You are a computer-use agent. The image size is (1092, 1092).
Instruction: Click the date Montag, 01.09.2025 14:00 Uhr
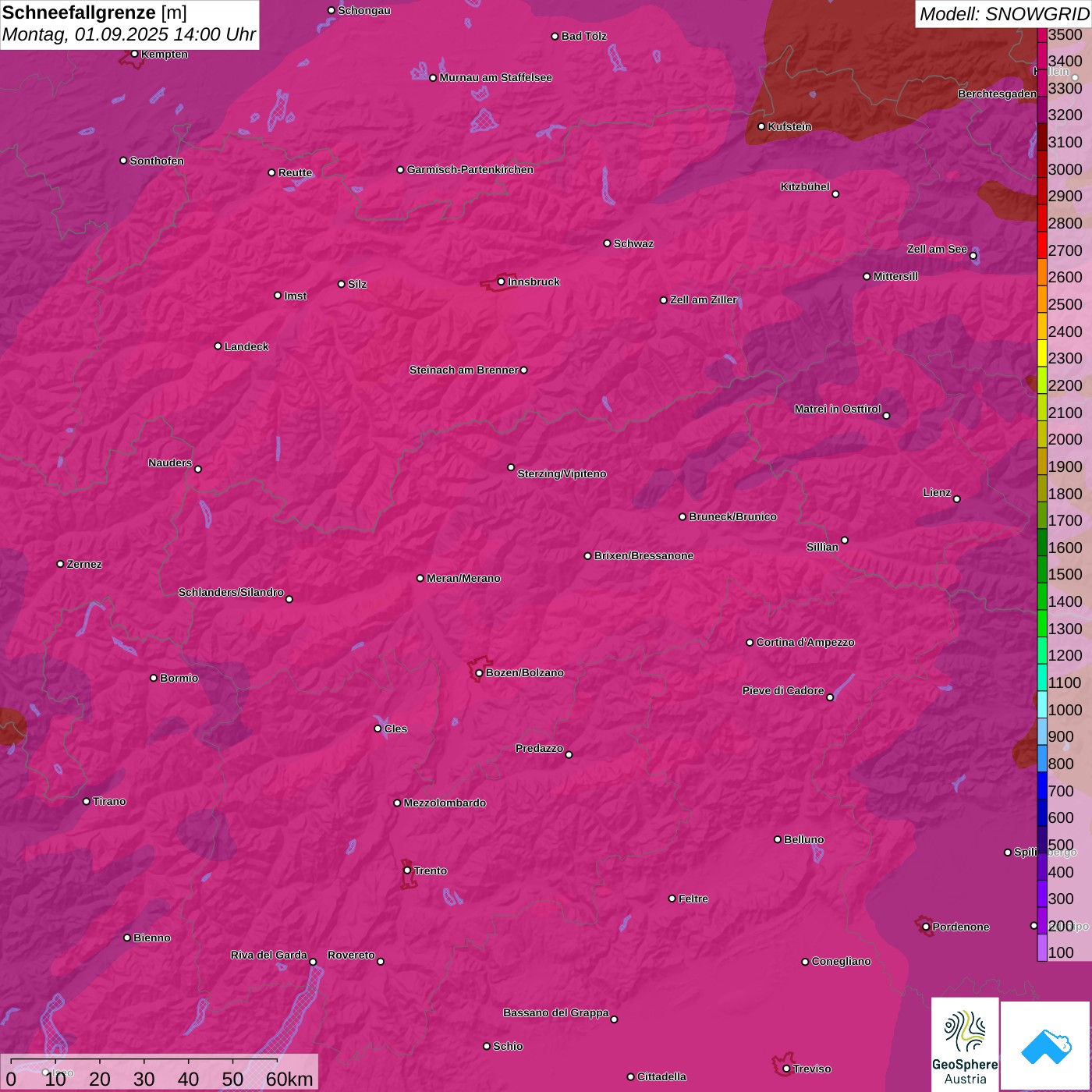(129, 35)
